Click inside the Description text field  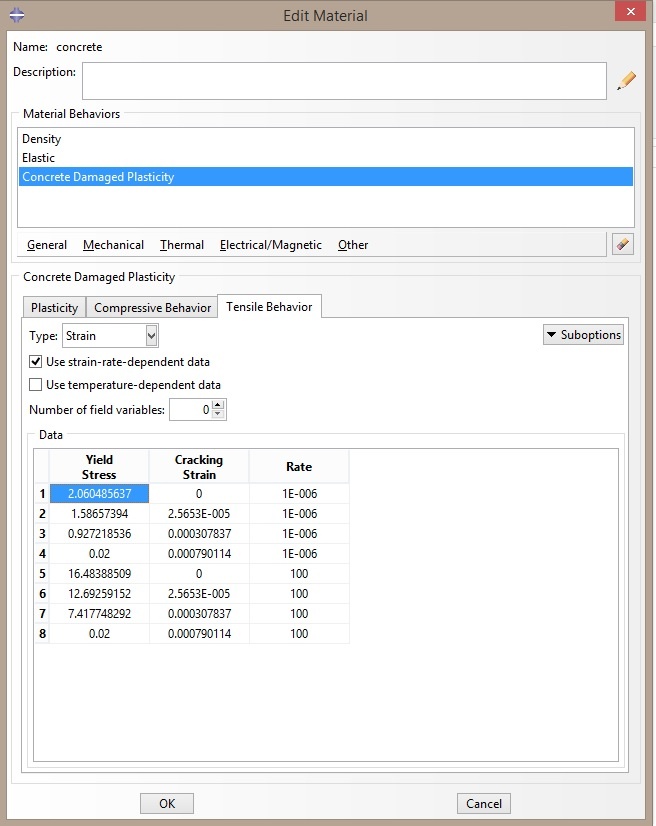click(344, 81)
